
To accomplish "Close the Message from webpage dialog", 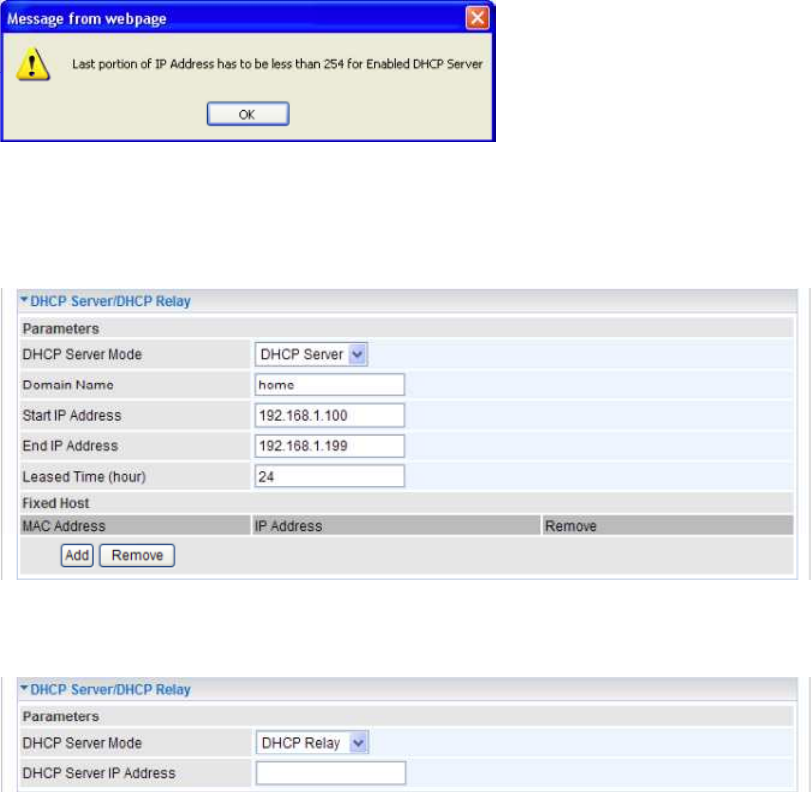I will click(x=477, y=18).
